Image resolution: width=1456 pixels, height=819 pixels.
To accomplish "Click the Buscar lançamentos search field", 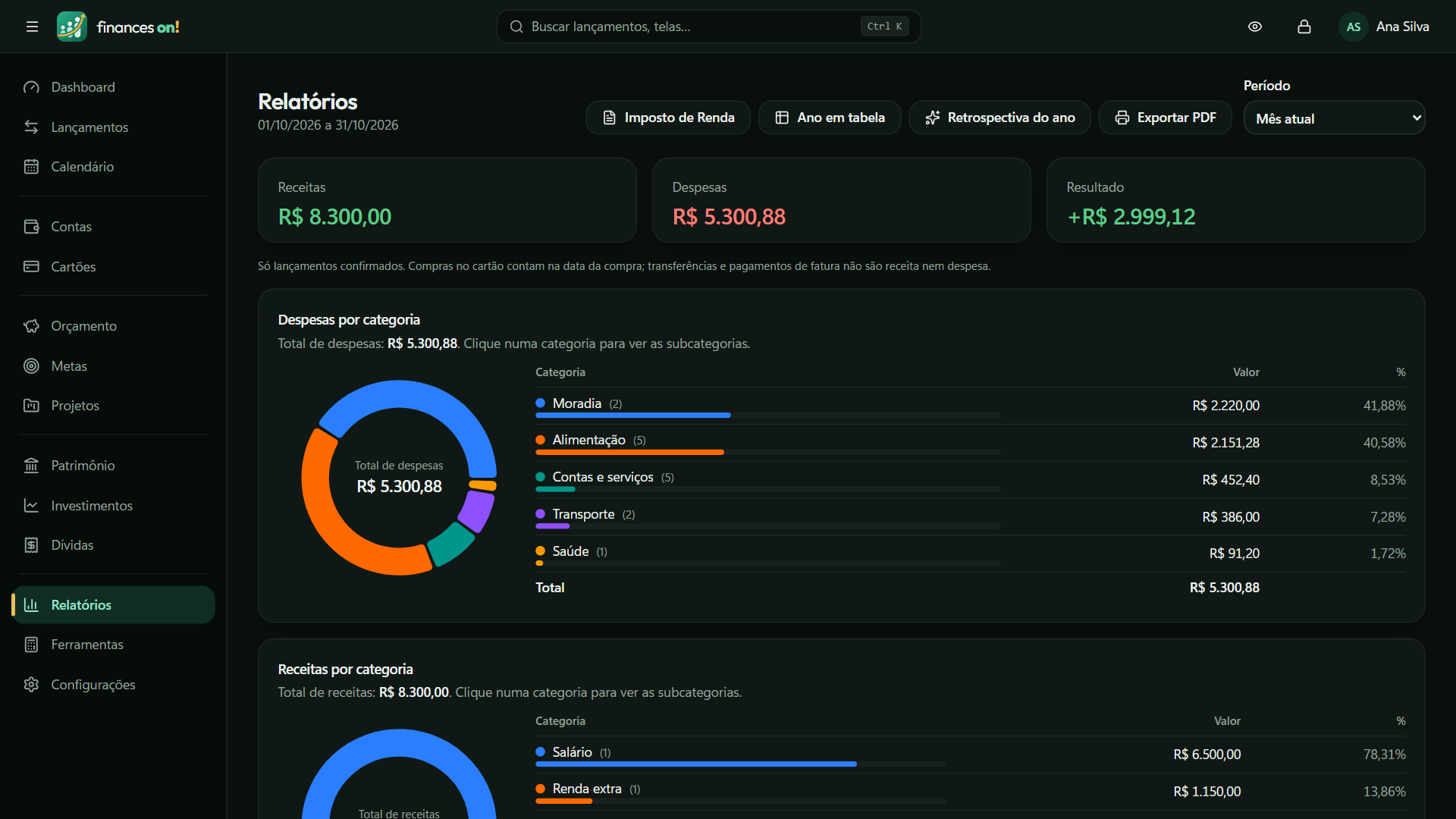I will pos(708,27).
